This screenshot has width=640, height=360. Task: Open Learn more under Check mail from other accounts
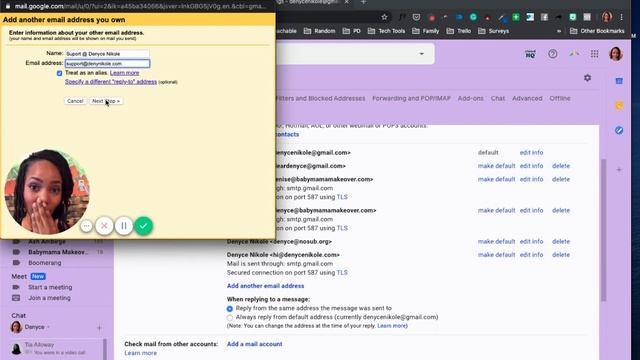point(140,353)
